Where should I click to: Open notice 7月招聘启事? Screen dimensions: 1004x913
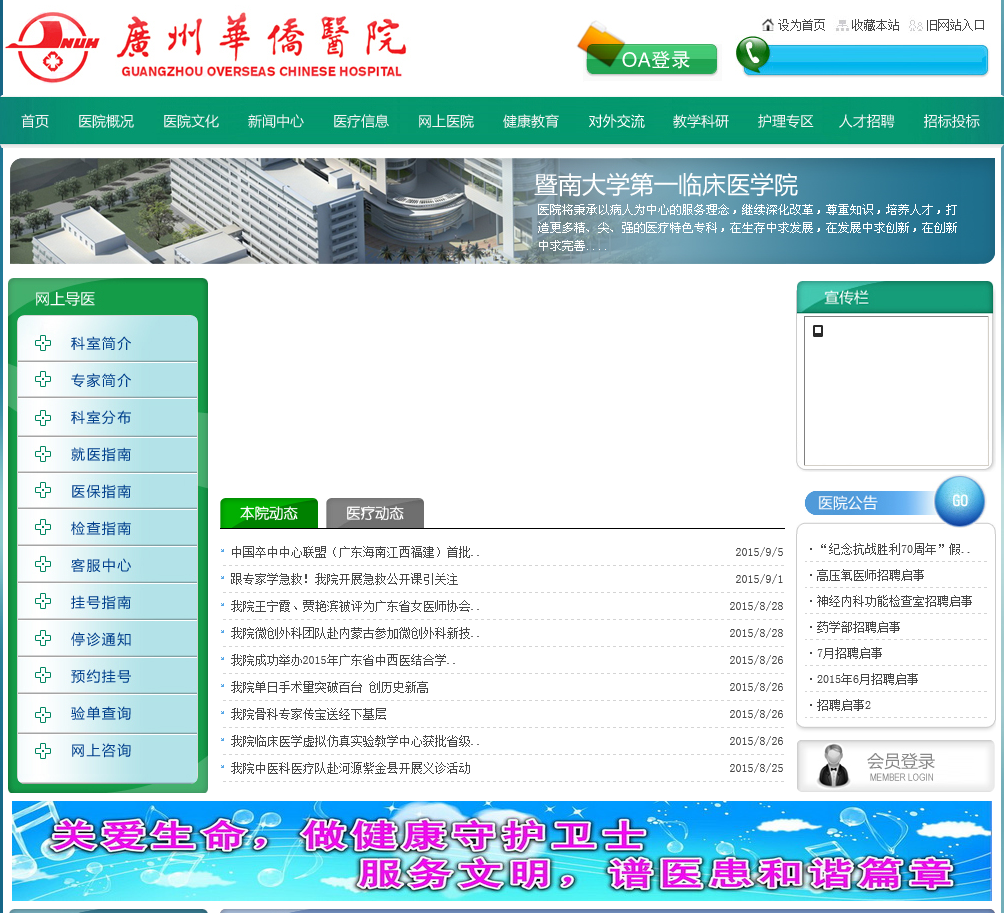pyautogui.click(x=850, y=653)
